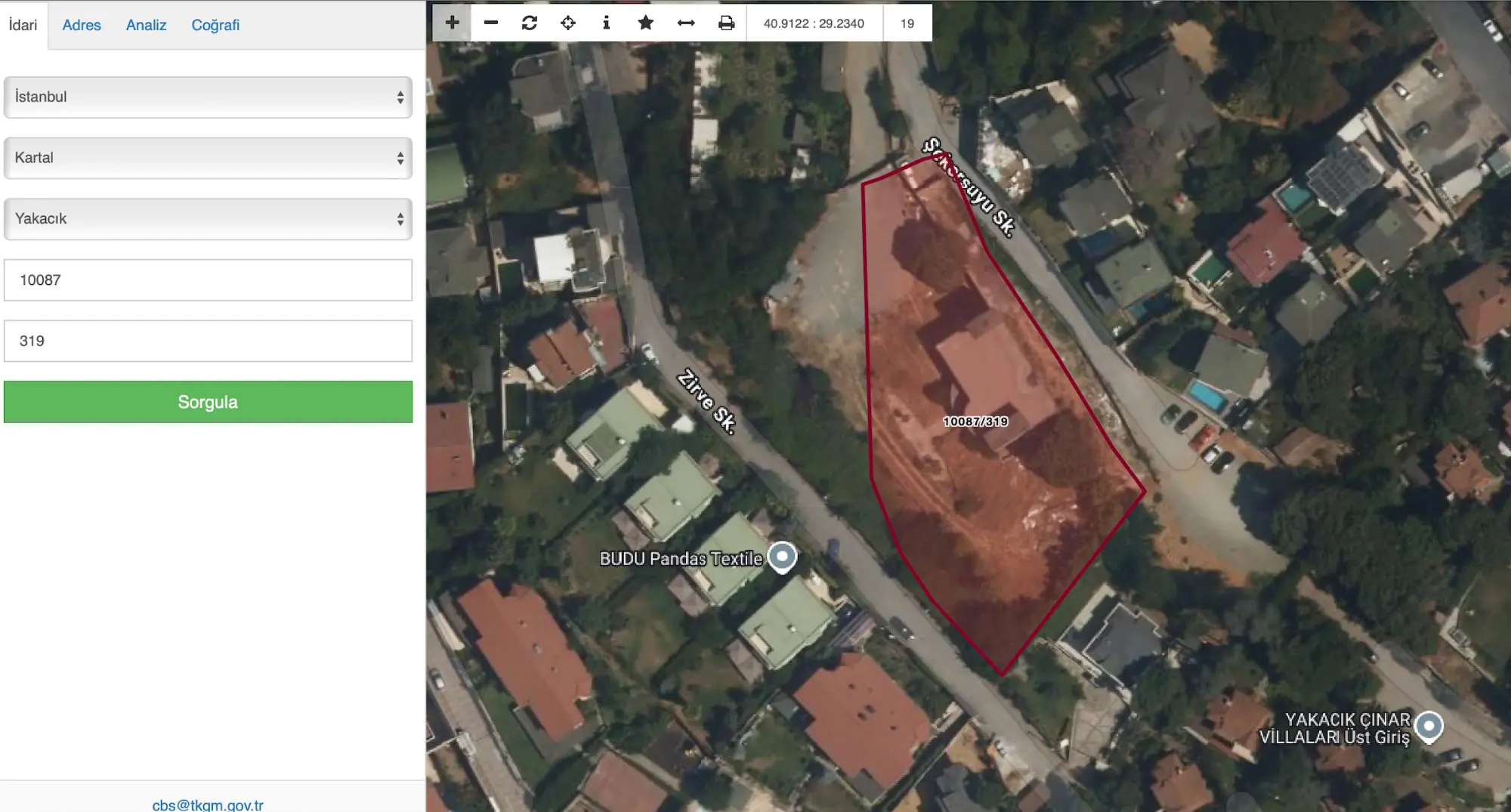Open the cbs@tkgm.gov.tr email link
This screenshot has height=812, width=1511.
click(x=208, y=805)
